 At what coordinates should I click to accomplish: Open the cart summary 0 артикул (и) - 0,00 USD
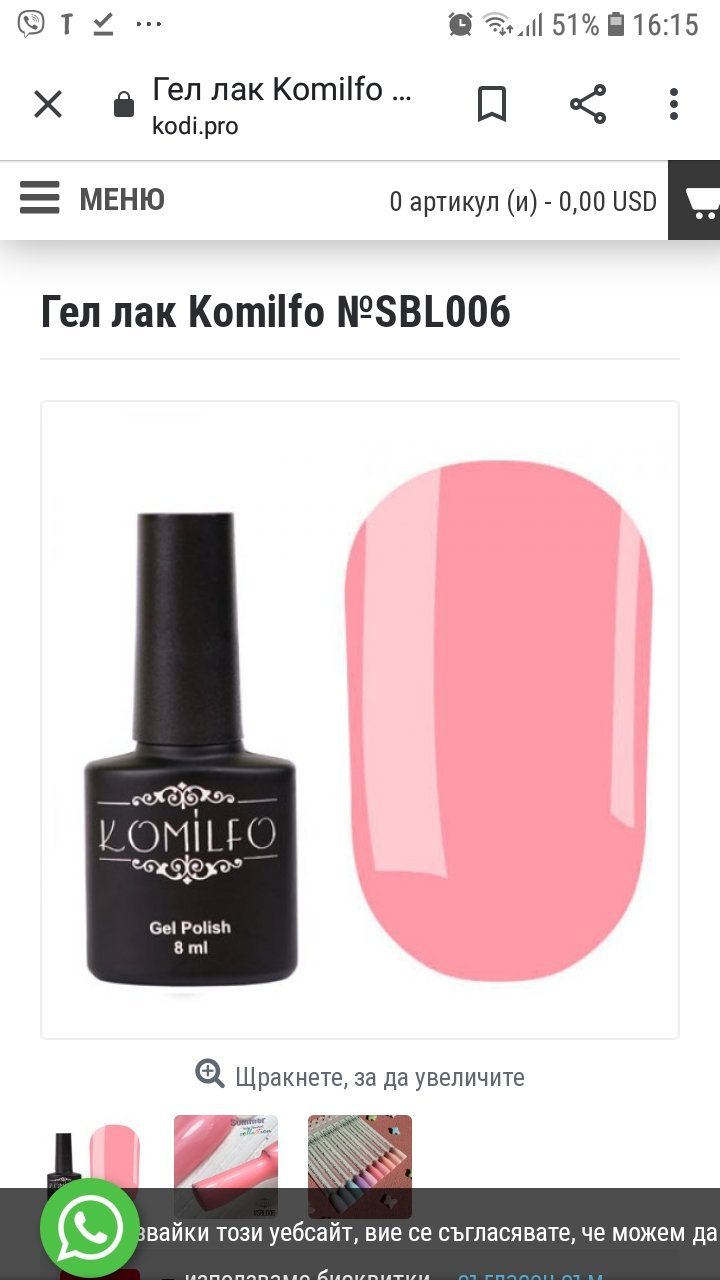[523, 202]
